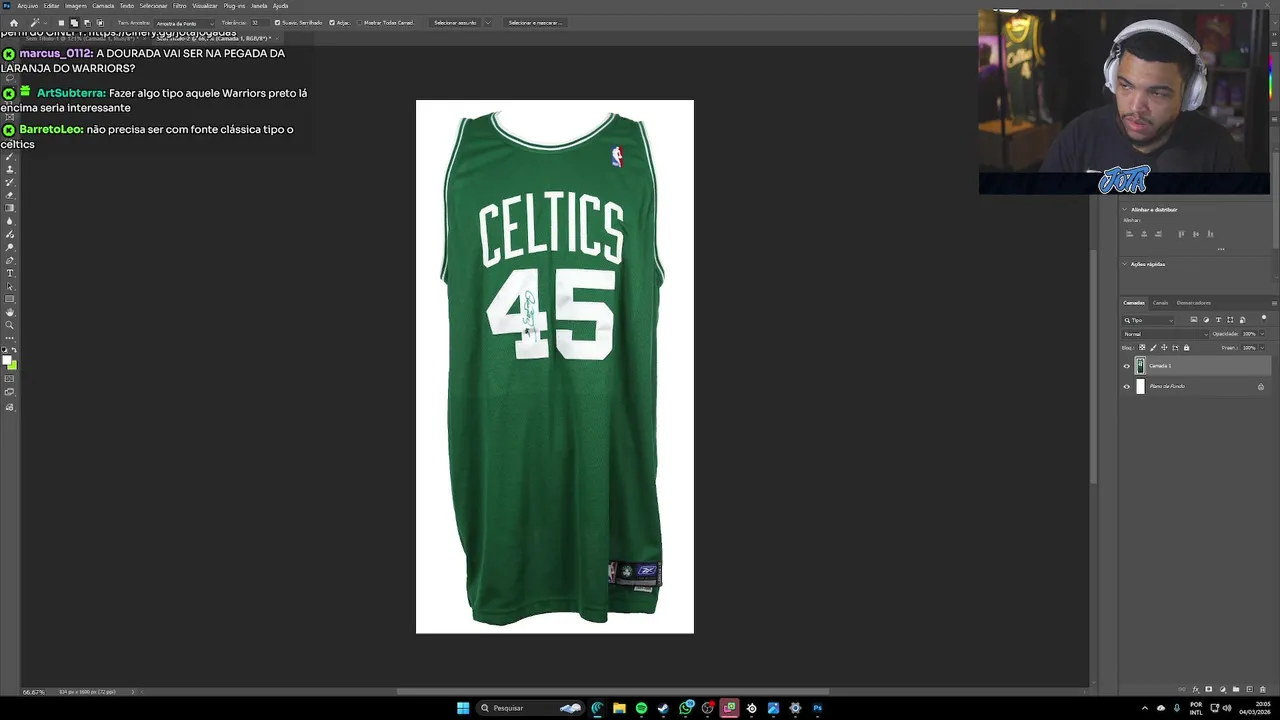Image resolution: width=1280 pixels, height=720 pixels.
Task: Switch to the Demarcadores tab
Action: pos(1194,303)
